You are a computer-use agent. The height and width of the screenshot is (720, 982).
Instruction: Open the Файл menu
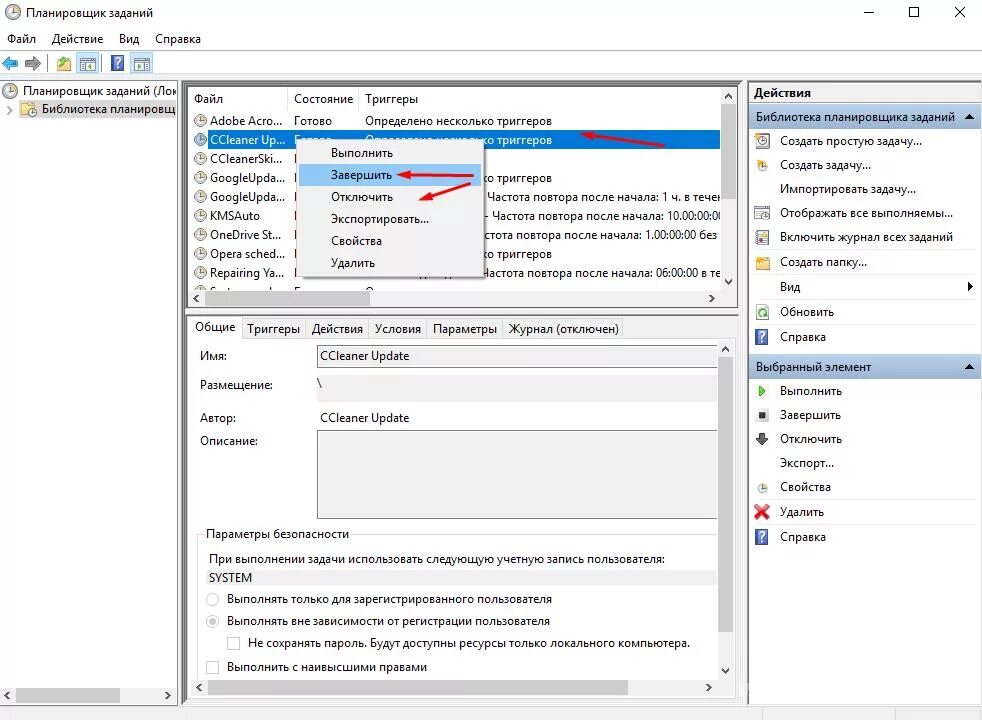[21, 39]
